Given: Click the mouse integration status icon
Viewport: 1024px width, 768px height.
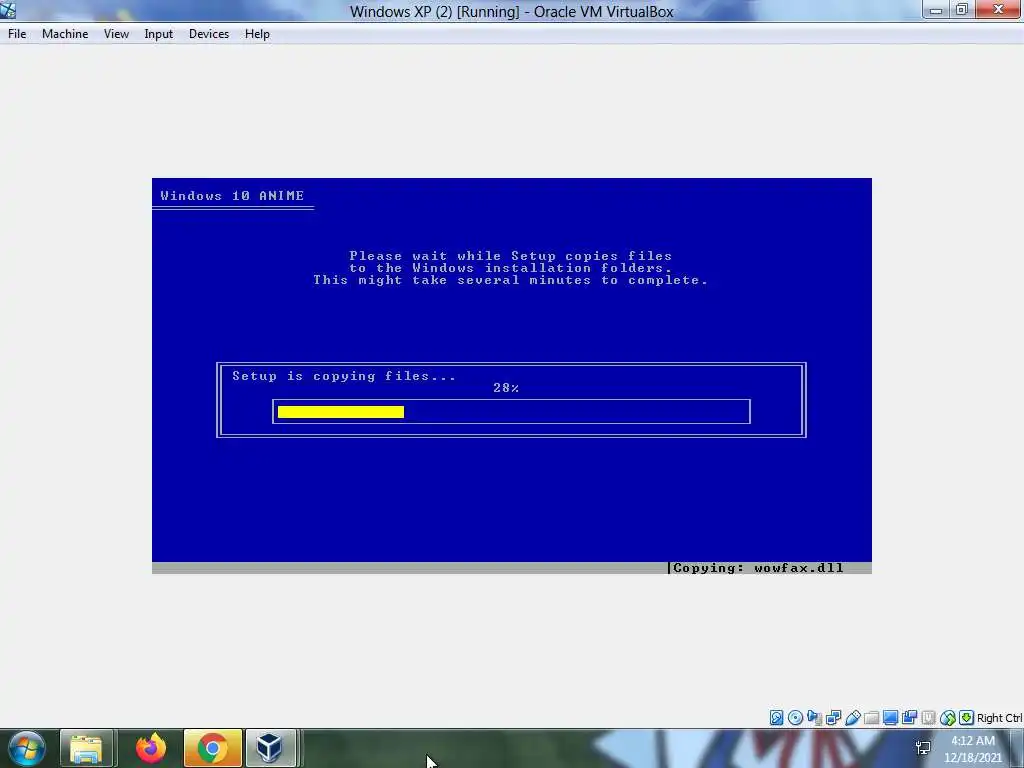Looking at the screenshot, I should 948,718.
